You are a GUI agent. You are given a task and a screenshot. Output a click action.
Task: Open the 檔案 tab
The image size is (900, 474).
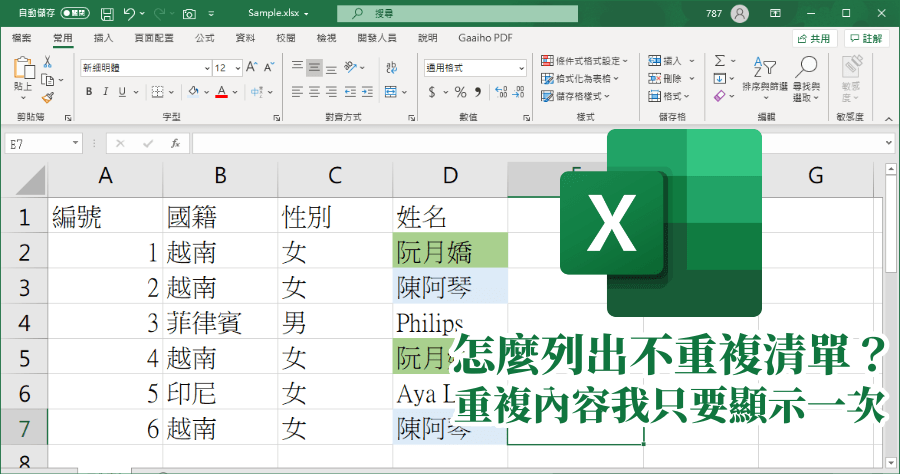[22, 38]
